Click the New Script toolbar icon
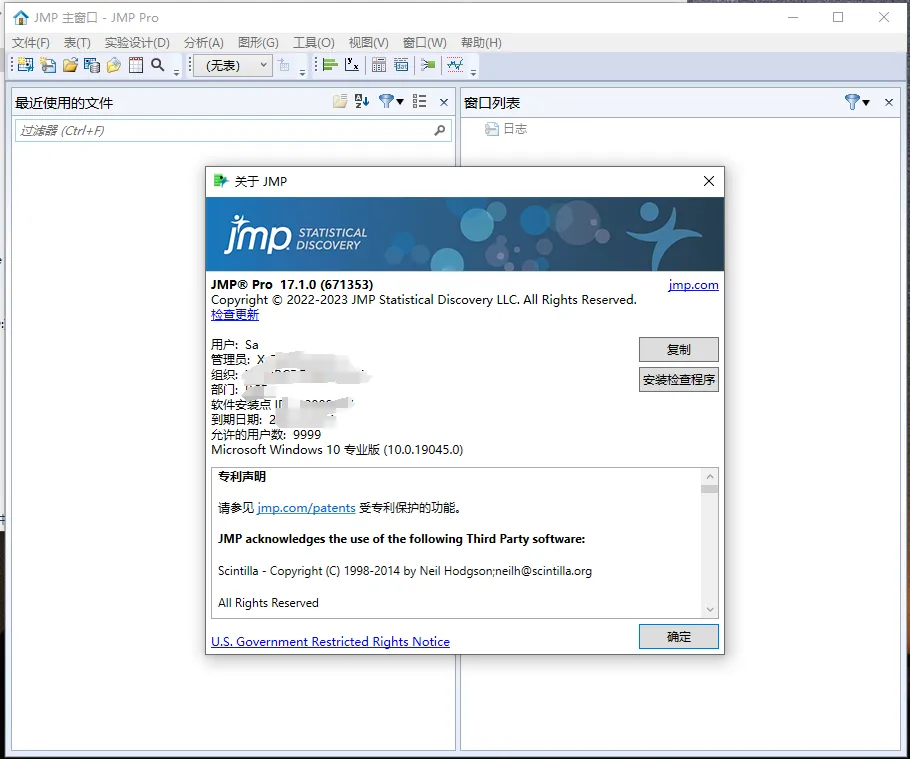Image resolution: width=910 pixels, height=759 pixels. pos(48,65)
